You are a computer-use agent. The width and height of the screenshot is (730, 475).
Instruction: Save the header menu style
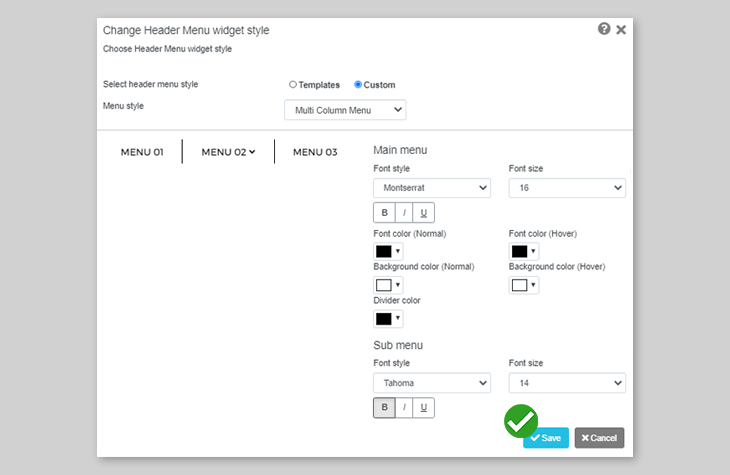[546, 438]
